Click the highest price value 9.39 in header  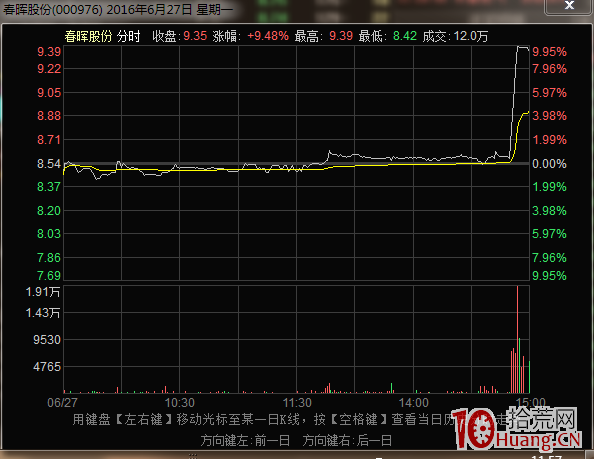[341, 36]
